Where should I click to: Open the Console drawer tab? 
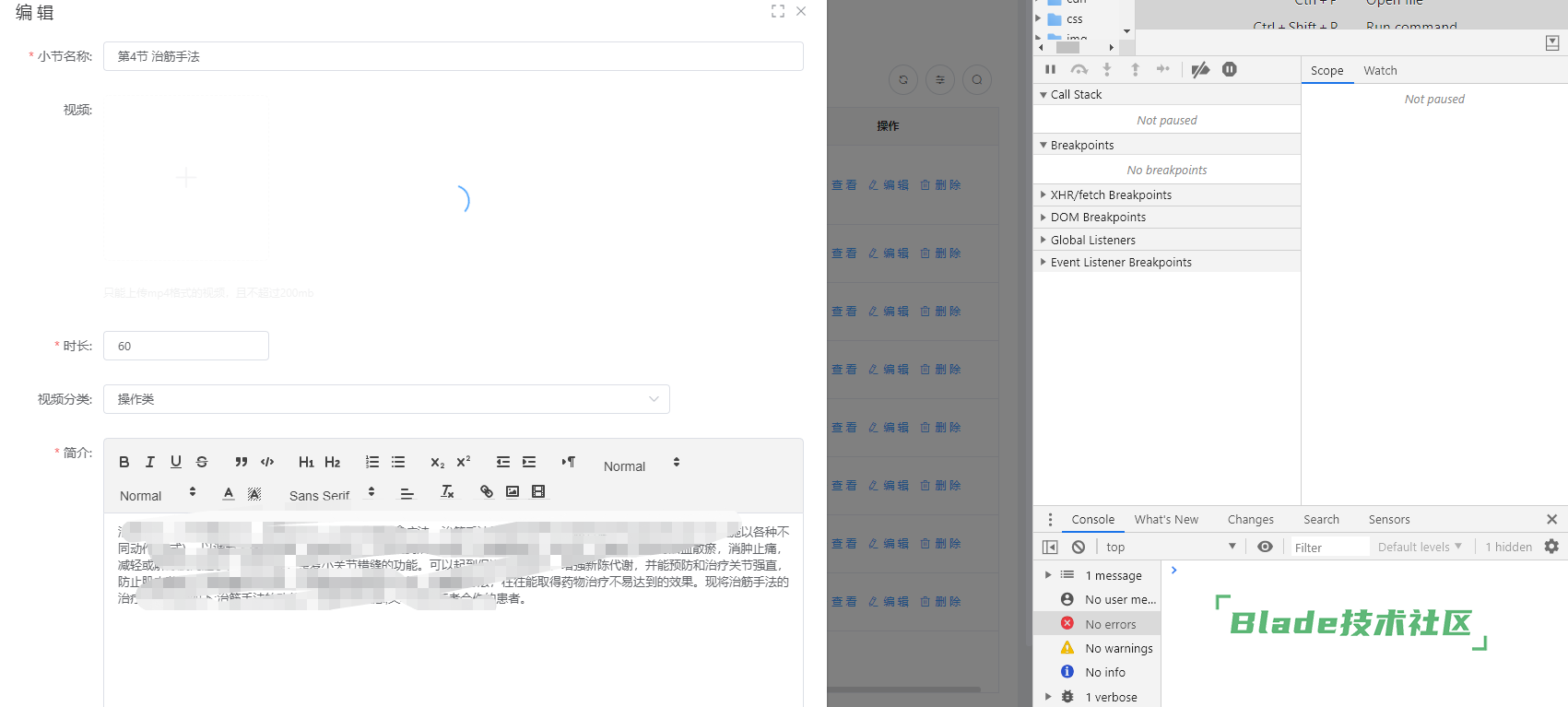point(1093,519)
